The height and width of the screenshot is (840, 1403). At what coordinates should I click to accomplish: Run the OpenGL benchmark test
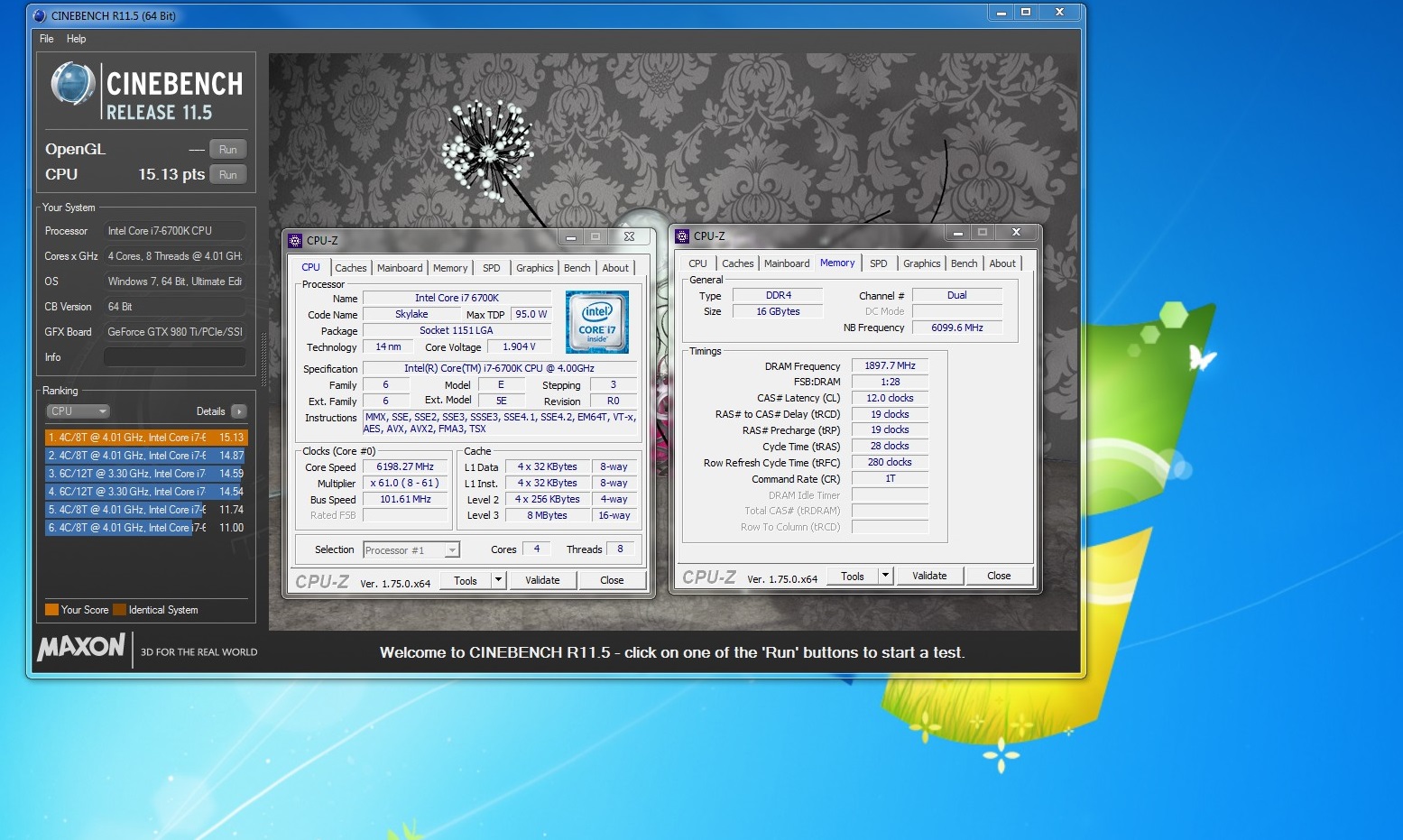(228, 150)
